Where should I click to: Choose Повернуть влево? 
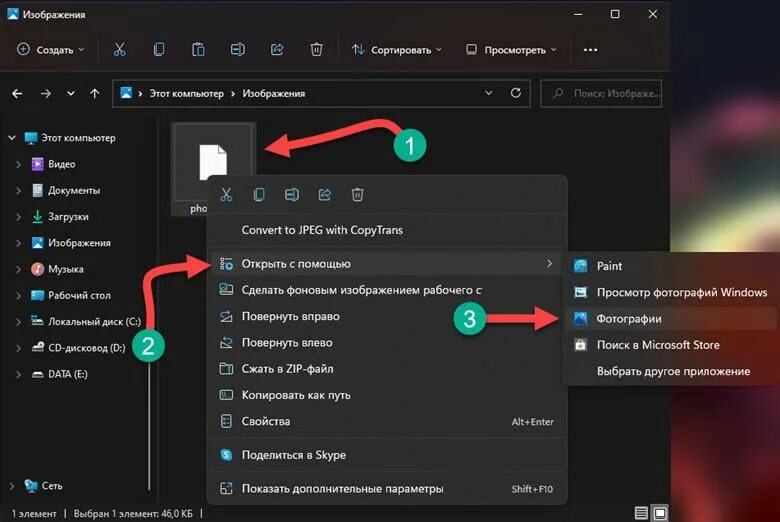pyautogui.click(x=387, y=342)
